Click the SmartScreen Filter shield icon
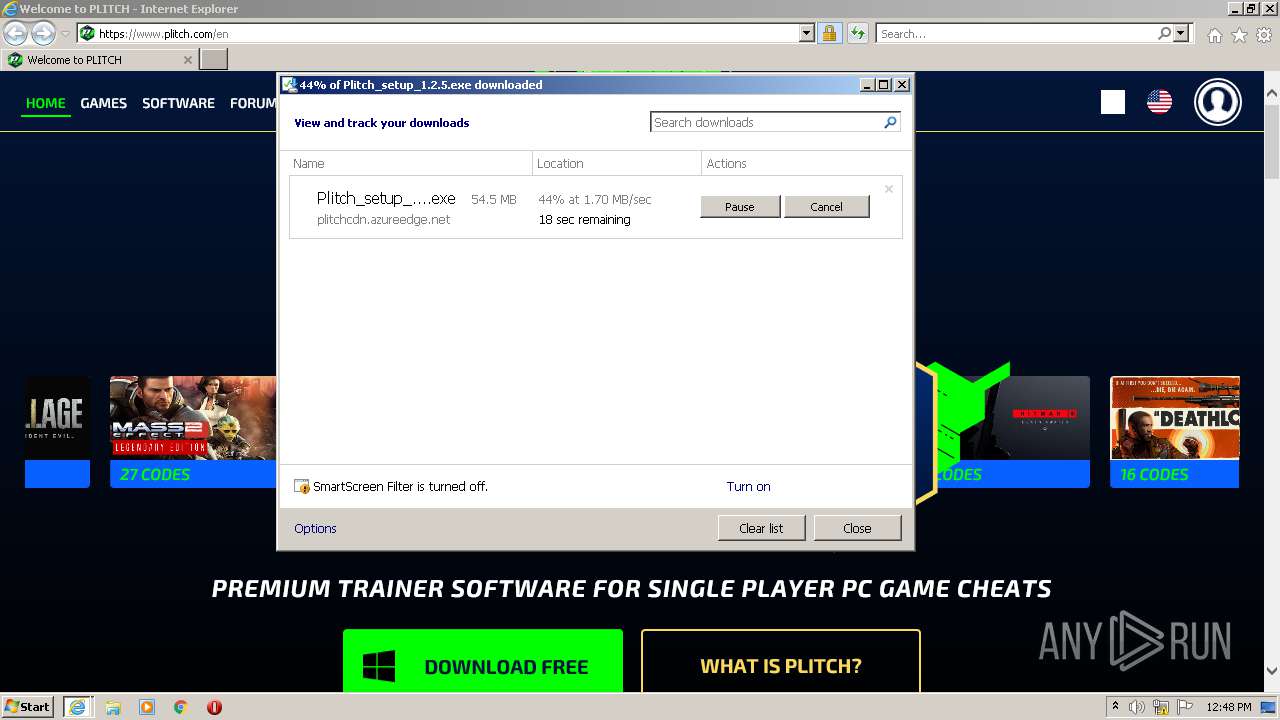The image size is (1280, 720). (x=302, y=487)
